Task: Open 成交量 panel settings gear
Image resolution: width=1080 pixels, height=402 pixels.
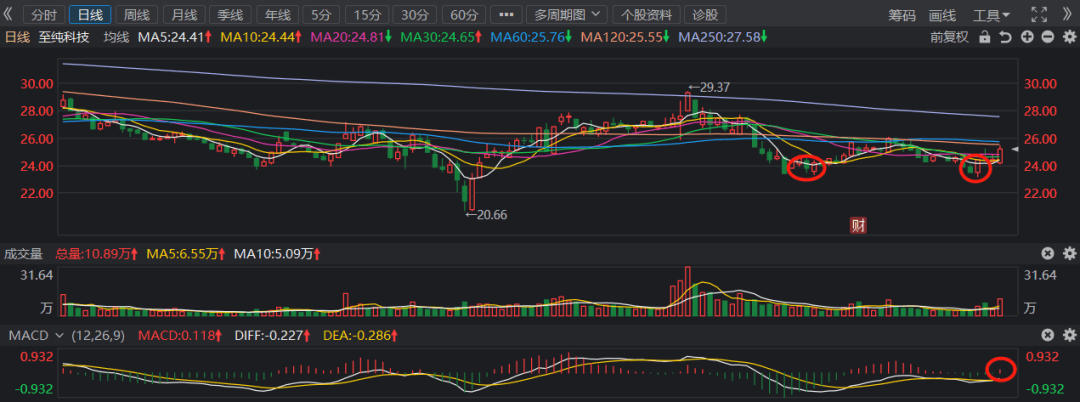Action: coord(1067,254)
